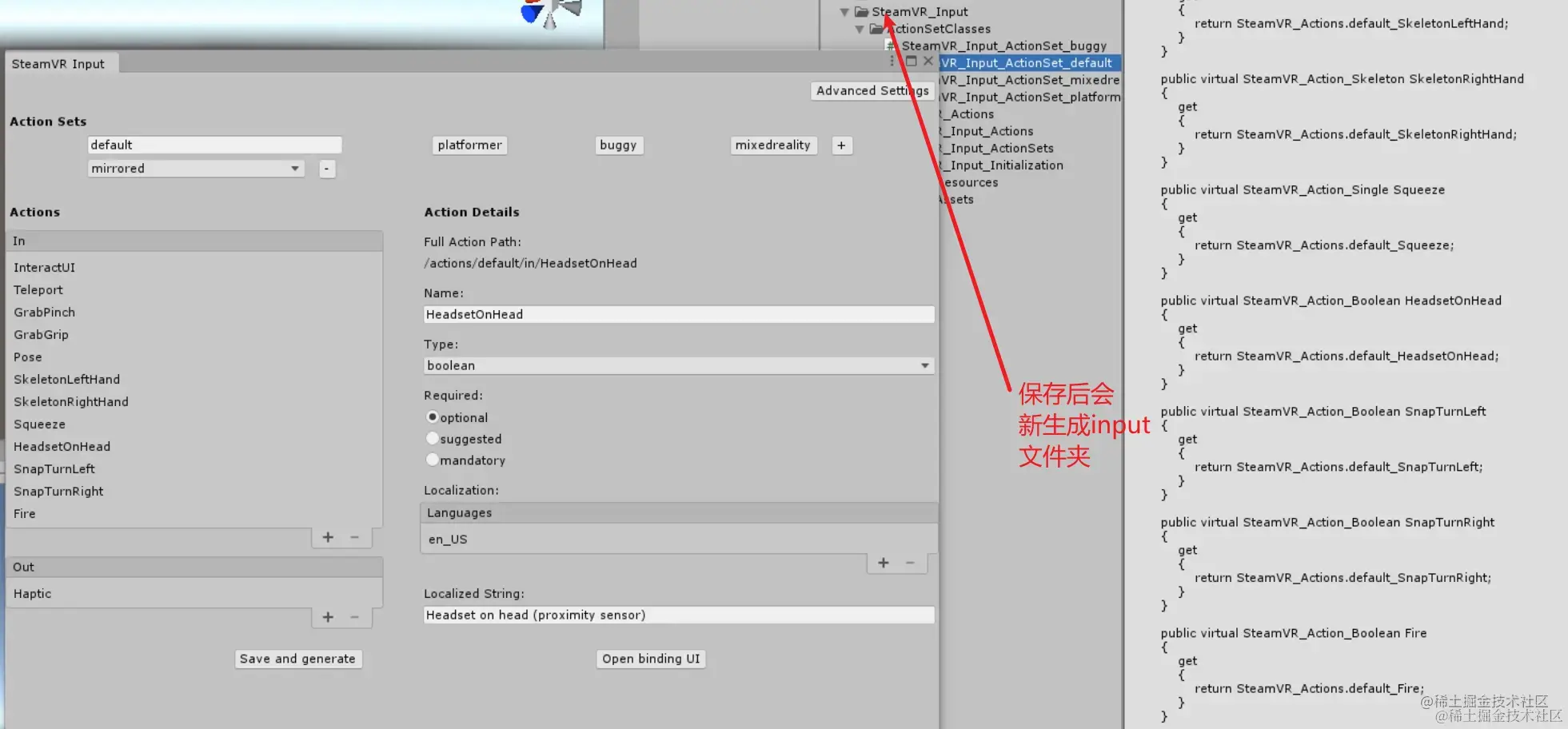The width and height of the screenshot is (1568, 729).
Task: Choose the suggested radio button
Action: (433, 439)
